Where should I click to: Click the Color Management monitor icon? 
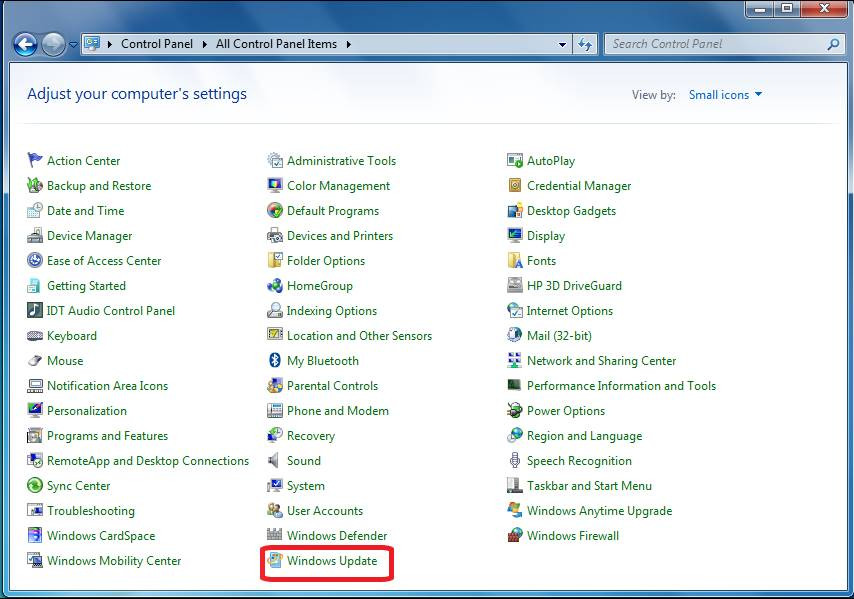pos(275,185)
